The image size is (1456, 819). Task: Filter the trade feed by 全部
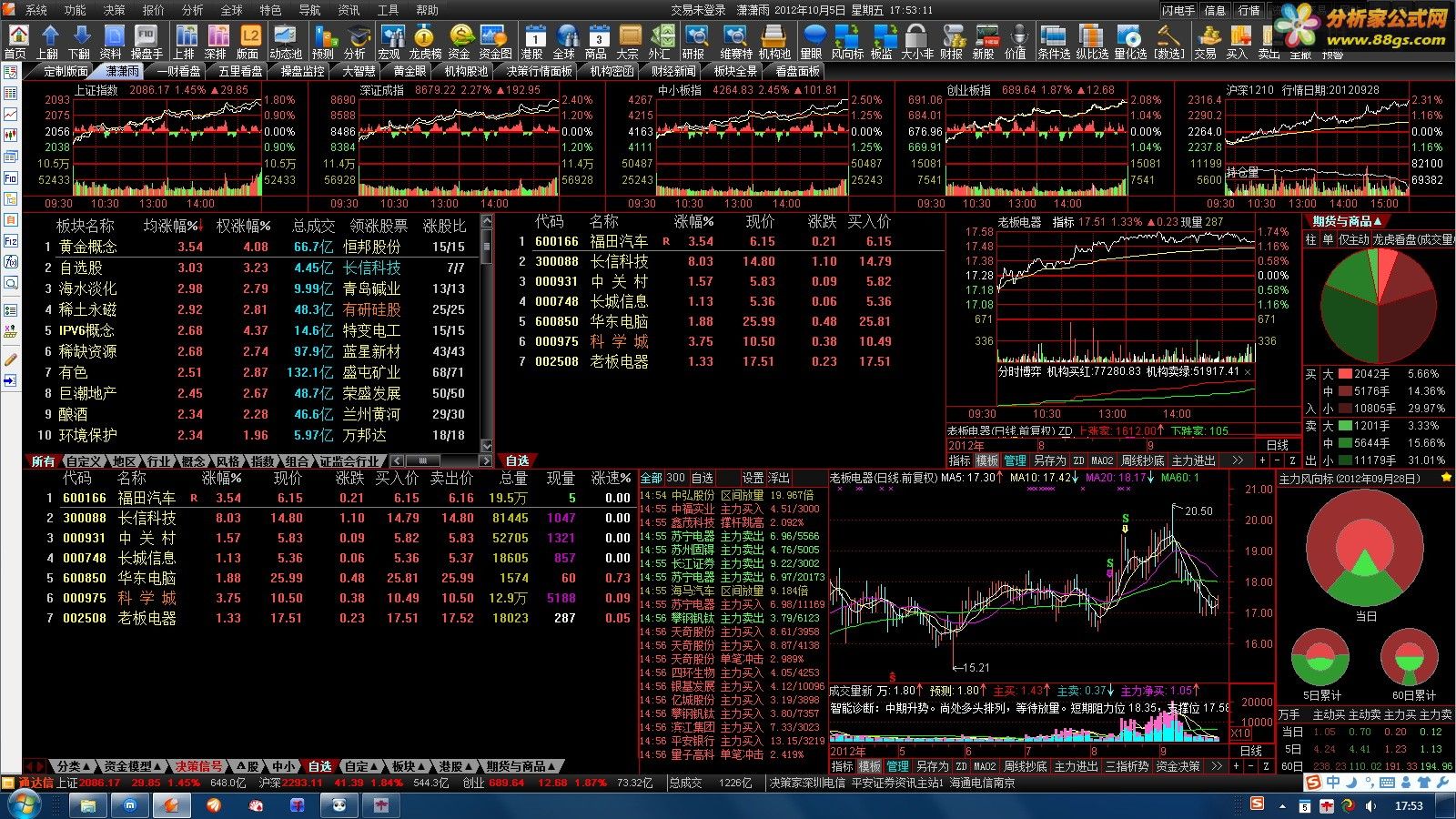click(651, 478)
